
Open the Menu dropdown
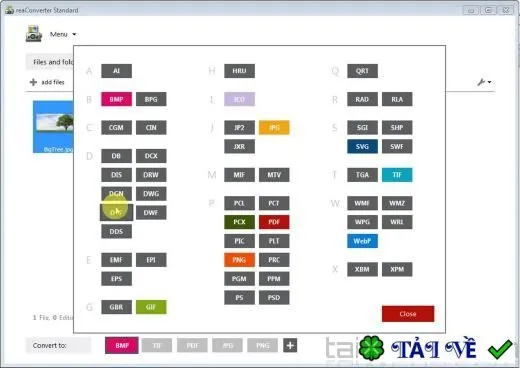pos(63,34)
